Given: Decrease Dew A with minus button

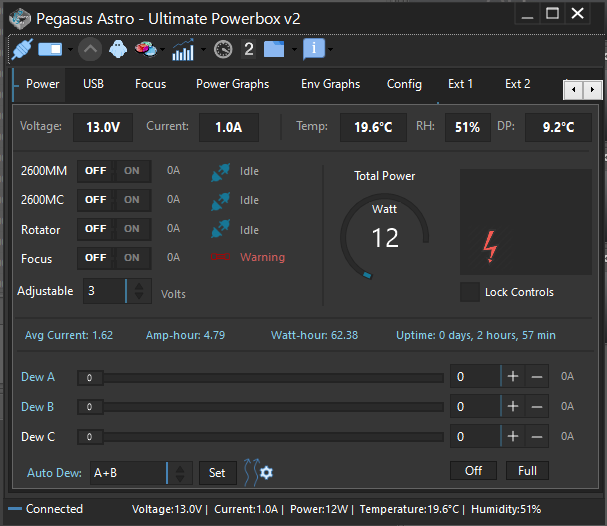Looking at the screenshot, I should [537, 376].
